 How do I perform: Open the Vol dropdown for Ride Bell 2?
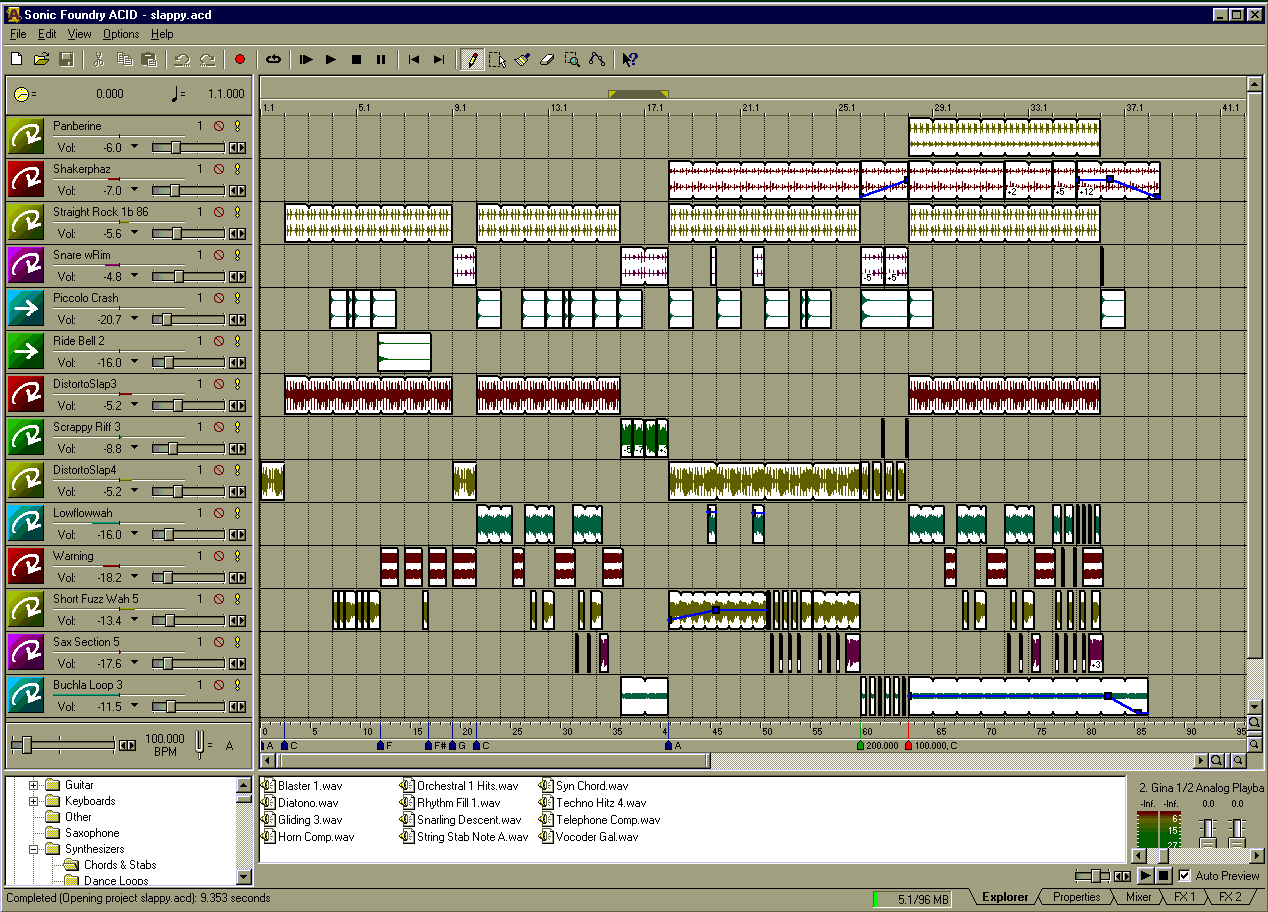(135, 362)
